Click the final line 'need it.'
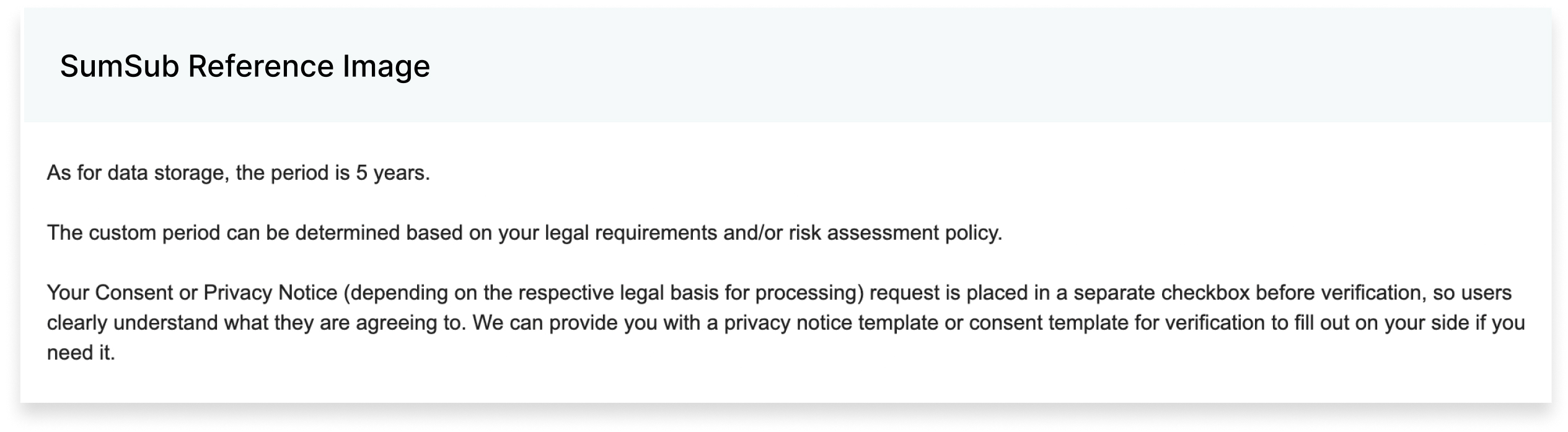This screenshot has width=1568, height=432. pos(81,353)
